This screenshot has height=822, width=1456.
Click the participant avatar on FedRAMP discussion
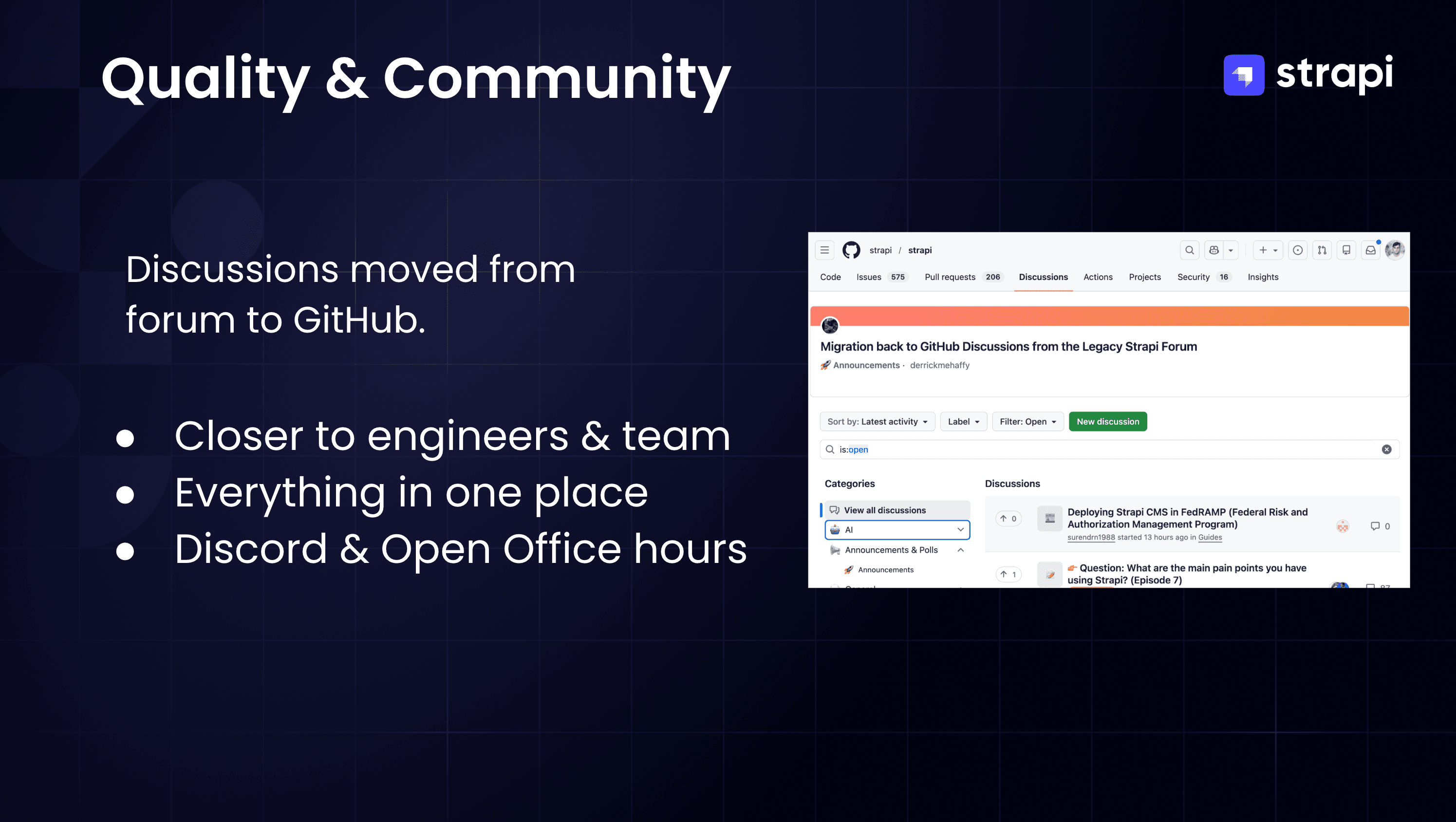tap(1343, 526)
